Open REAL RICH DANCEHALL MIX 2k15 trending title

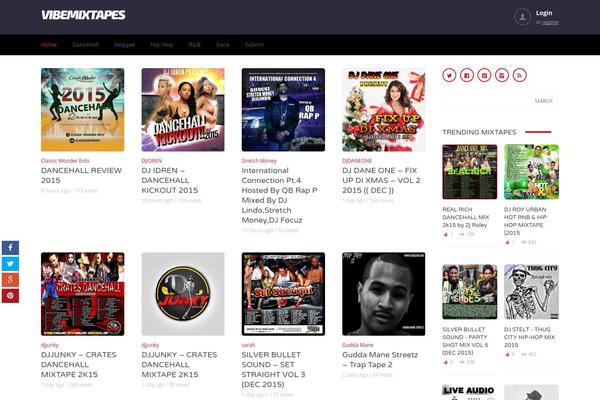(466, 217)
